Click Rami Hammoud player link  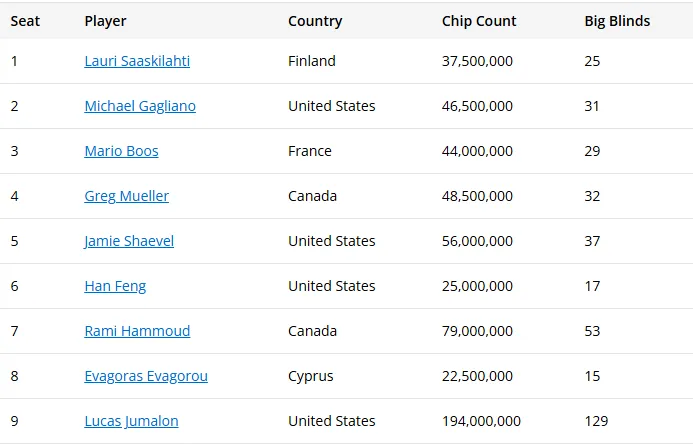(x=137, y=331)
